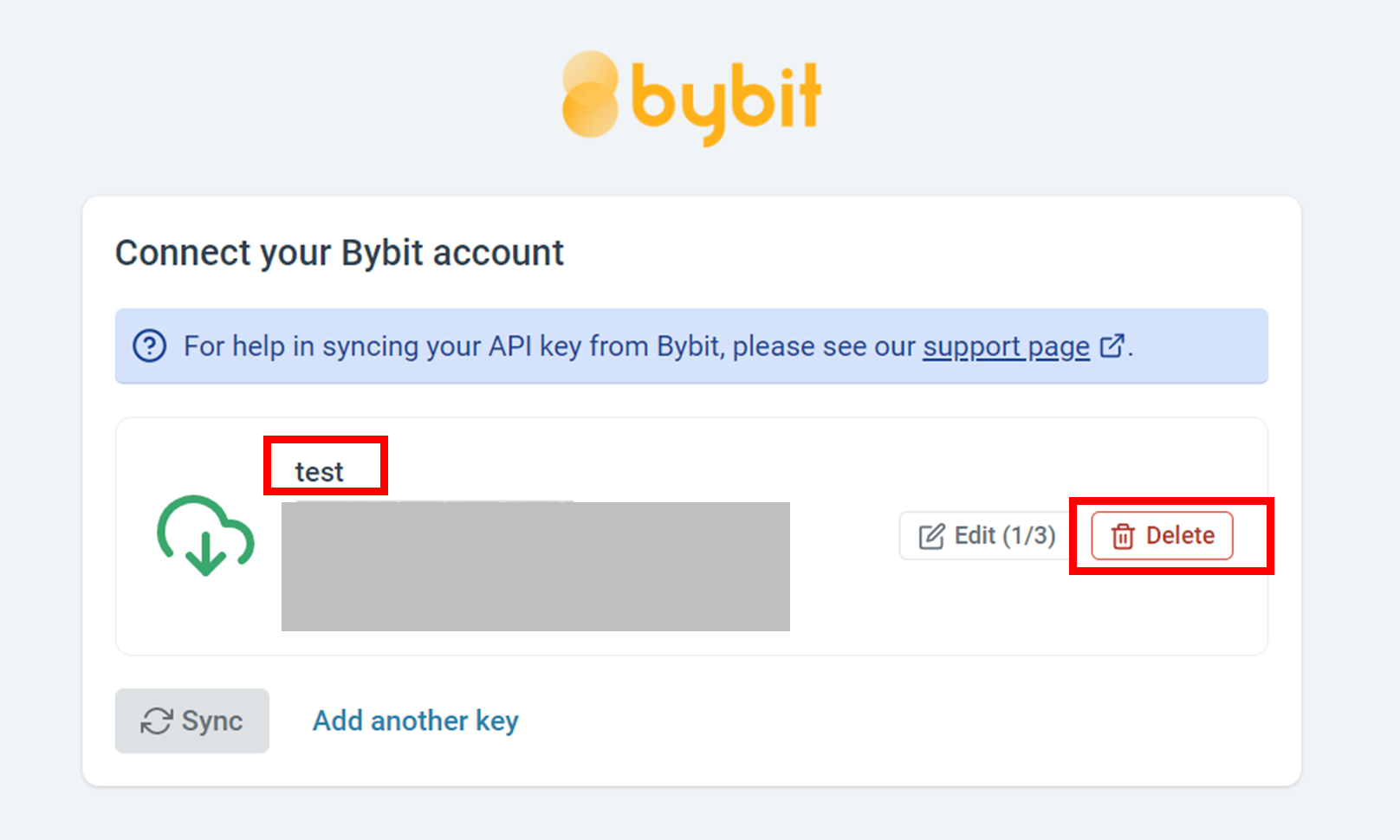Open the support page link

1006,346
